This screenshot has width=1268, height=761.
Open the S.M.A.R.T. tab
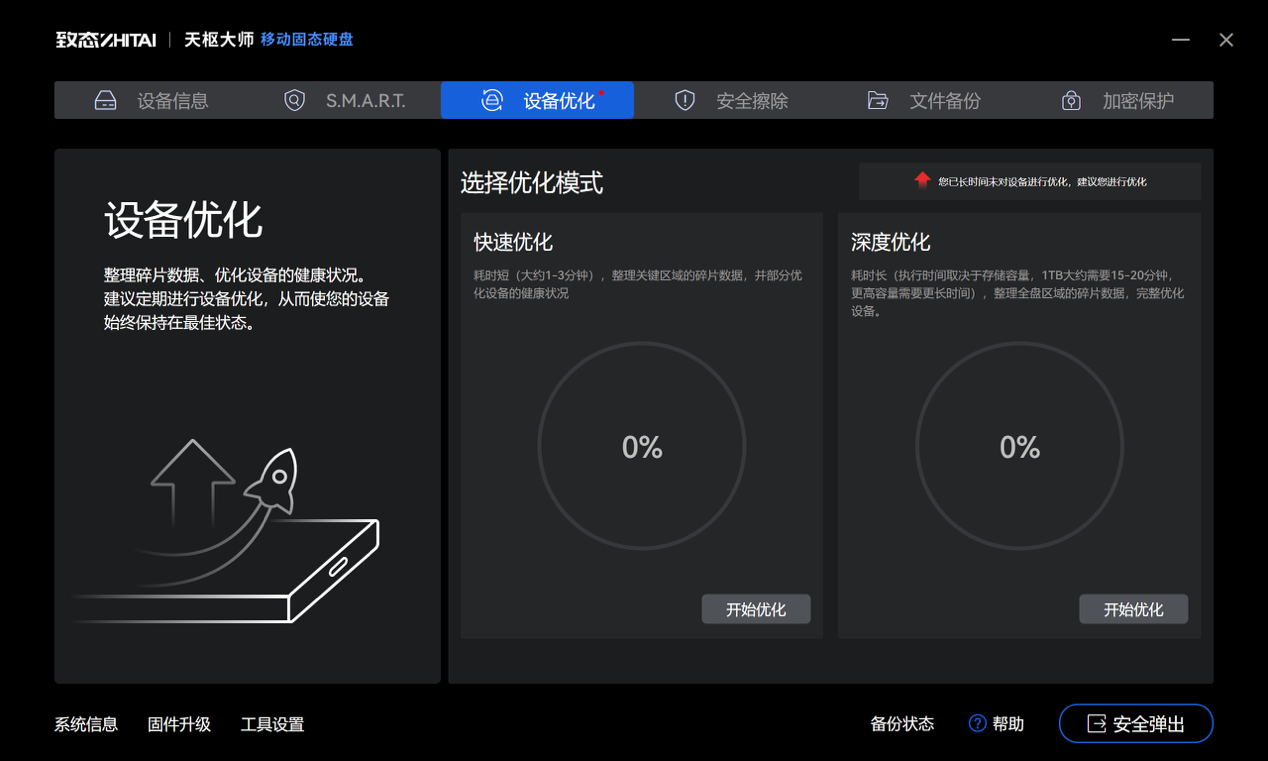click(x=365, y=100)
